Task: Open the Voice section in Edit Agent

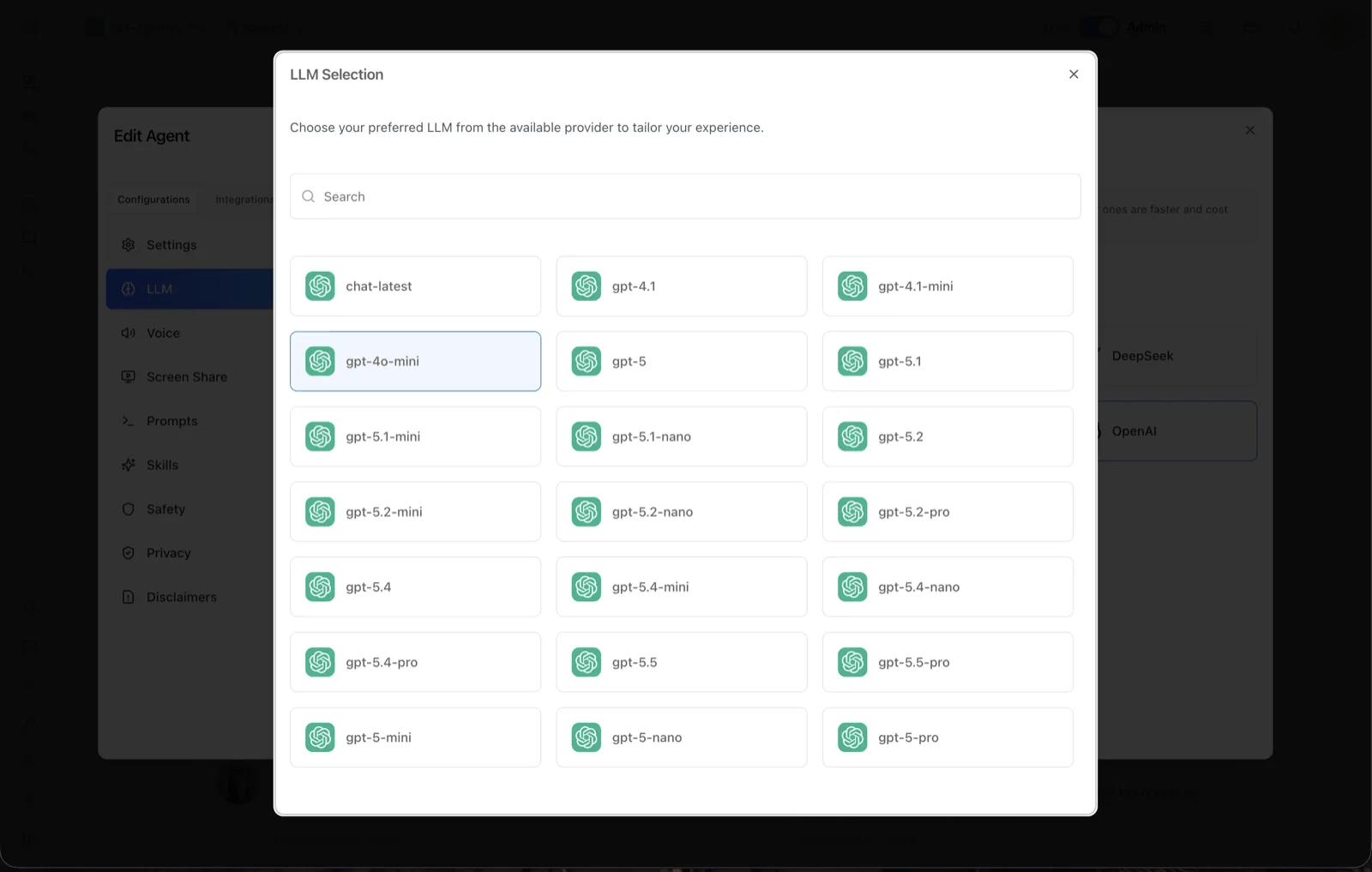Action: click(x=190, y=333)
